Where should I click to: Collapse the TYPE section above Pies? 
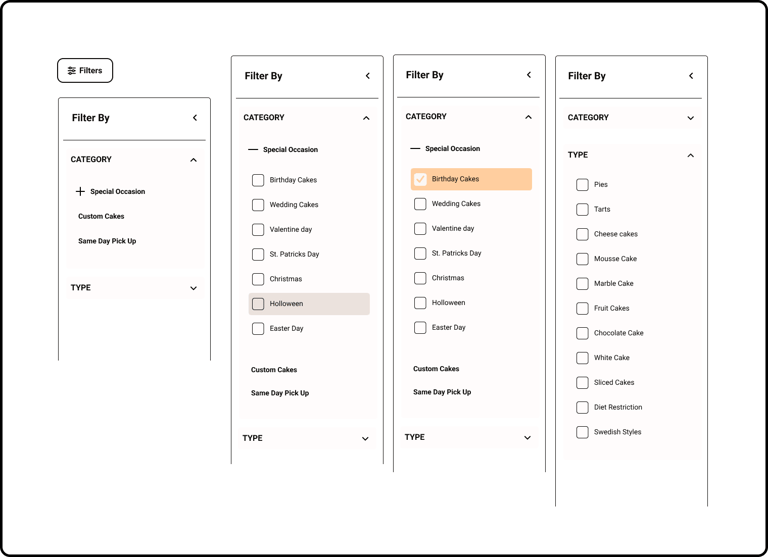point(691,155)
